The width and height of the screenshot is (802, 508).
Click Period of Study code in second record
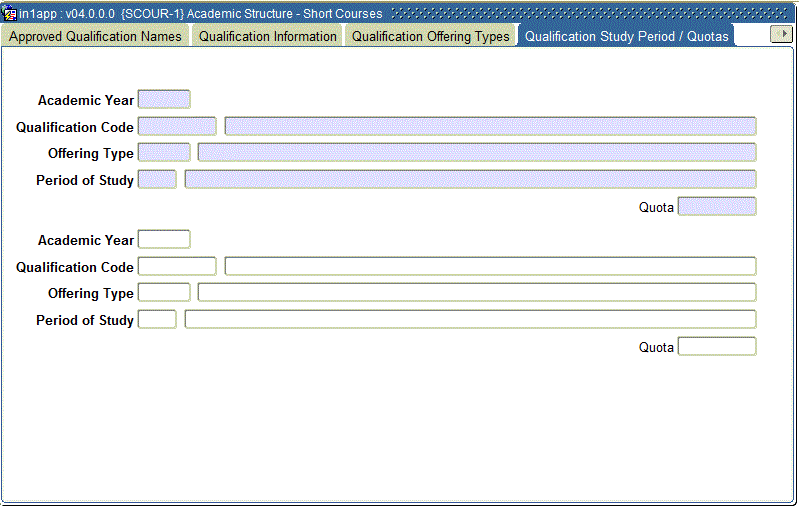pyautogui.click(x=157, y=320)
